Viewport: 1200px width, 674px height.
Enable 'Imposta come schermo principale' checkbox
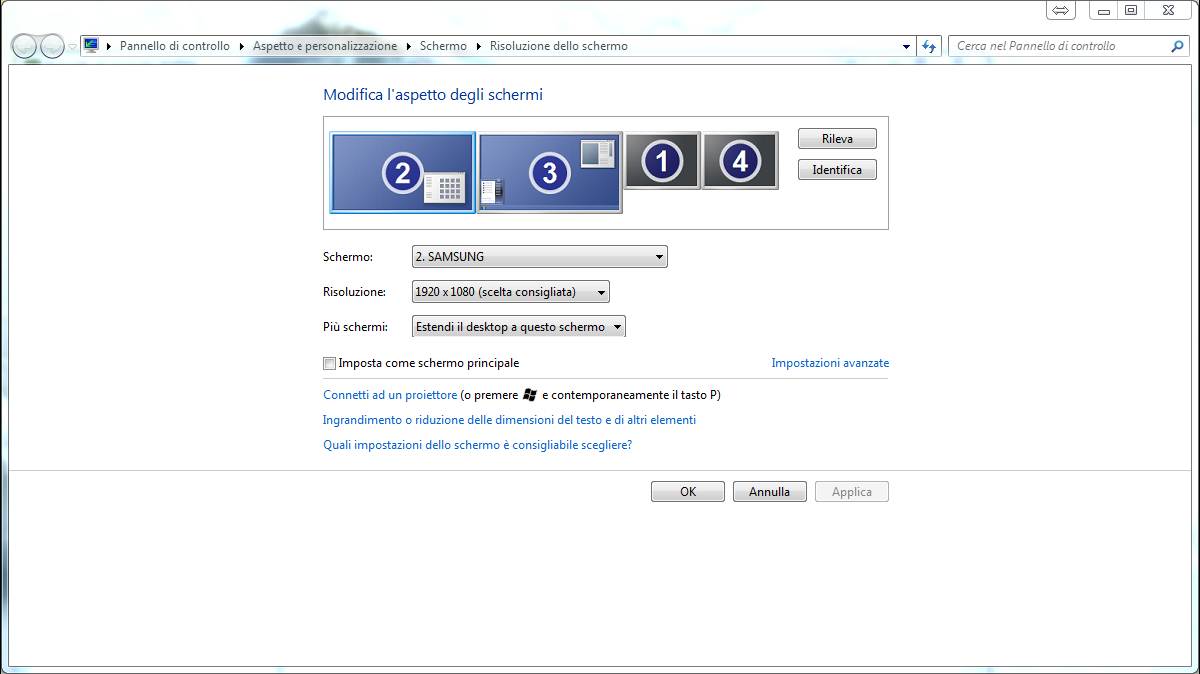pyautogui.click(x=330, y=364)
